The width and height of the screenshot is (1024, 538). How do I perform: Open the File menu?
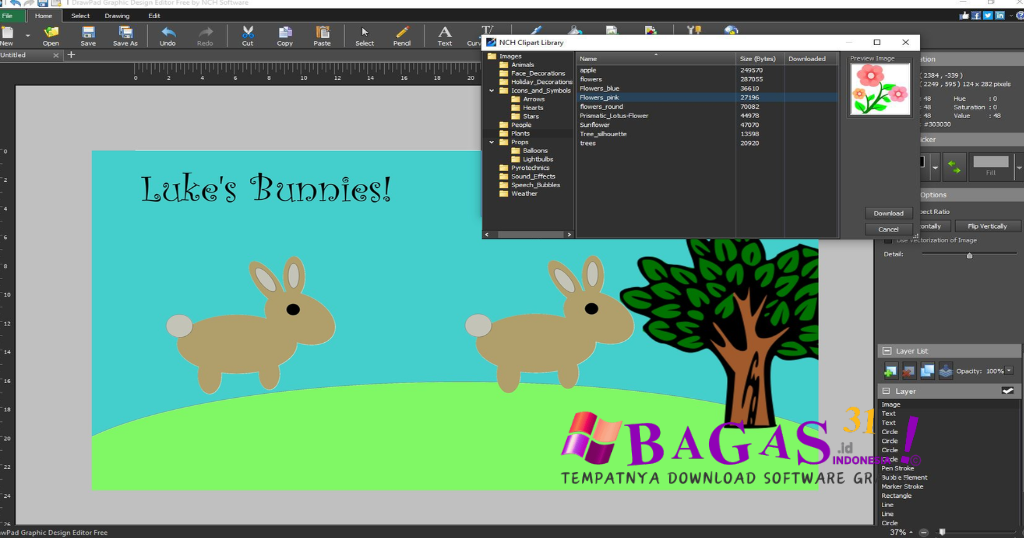pyautogui.click(x=7, y=16)
